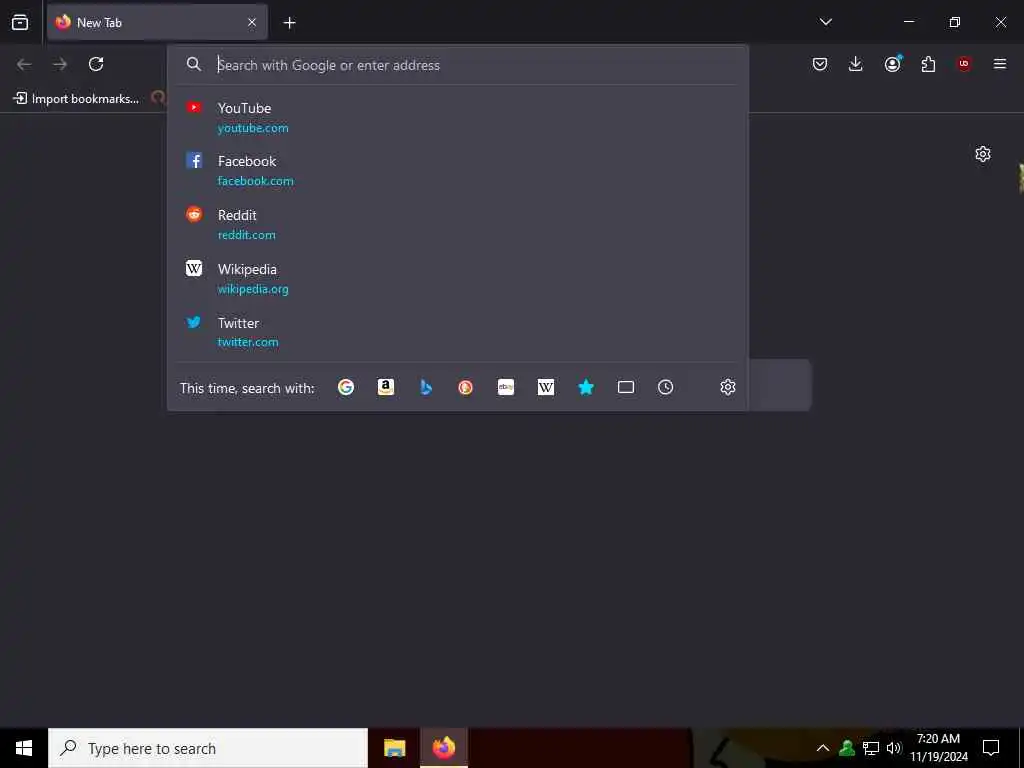Select the Reddit suggestion
Screen dimensions: 1024x768
[x=457, y=224]
